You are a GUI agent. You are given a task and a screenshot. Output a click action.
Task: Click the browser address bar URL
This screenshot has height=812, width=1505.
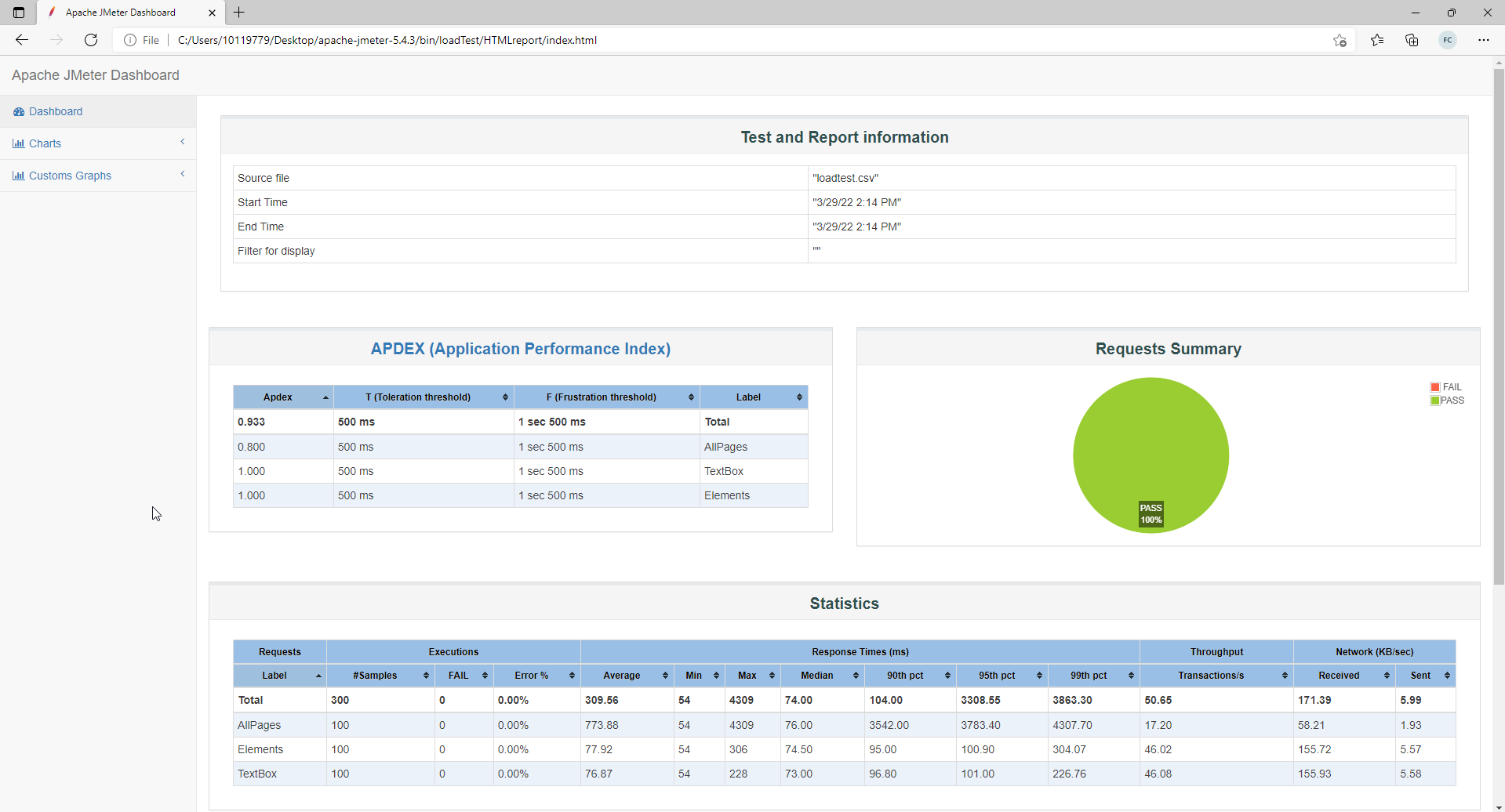click(x=387, y=40)
